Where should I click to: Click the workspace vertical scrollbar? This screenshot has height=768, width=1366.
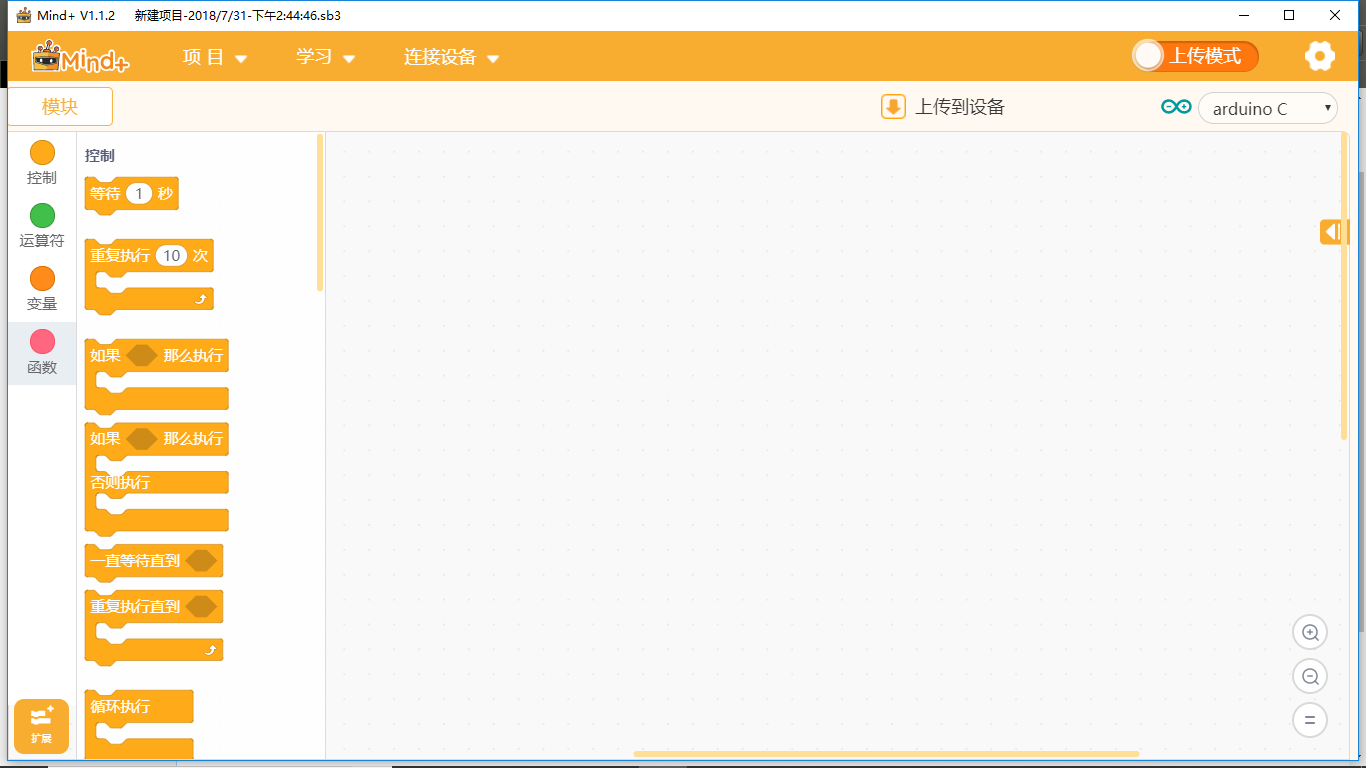[x=1344, y=286]
